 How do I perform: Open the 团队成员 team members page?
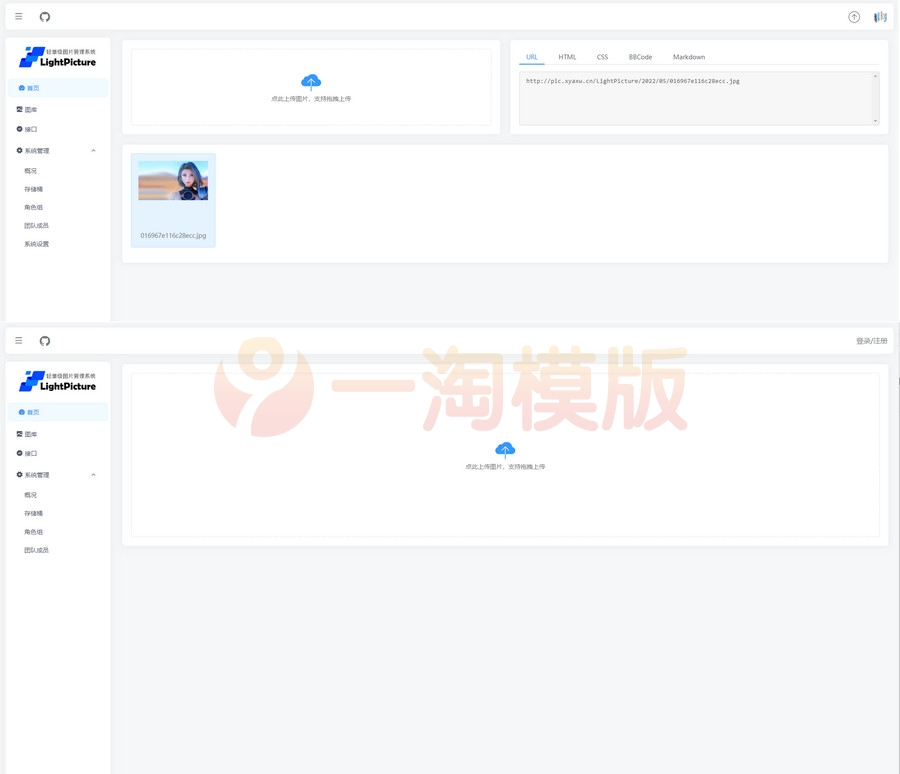pos(37,225)
